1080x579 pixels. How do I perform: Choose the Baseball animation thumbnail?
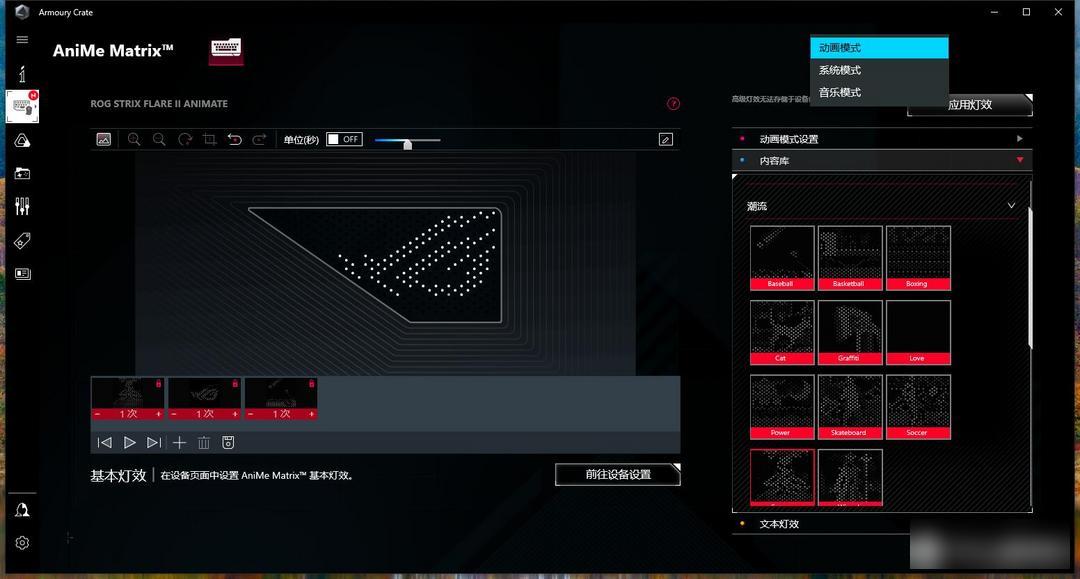click(x=782, y=257)
